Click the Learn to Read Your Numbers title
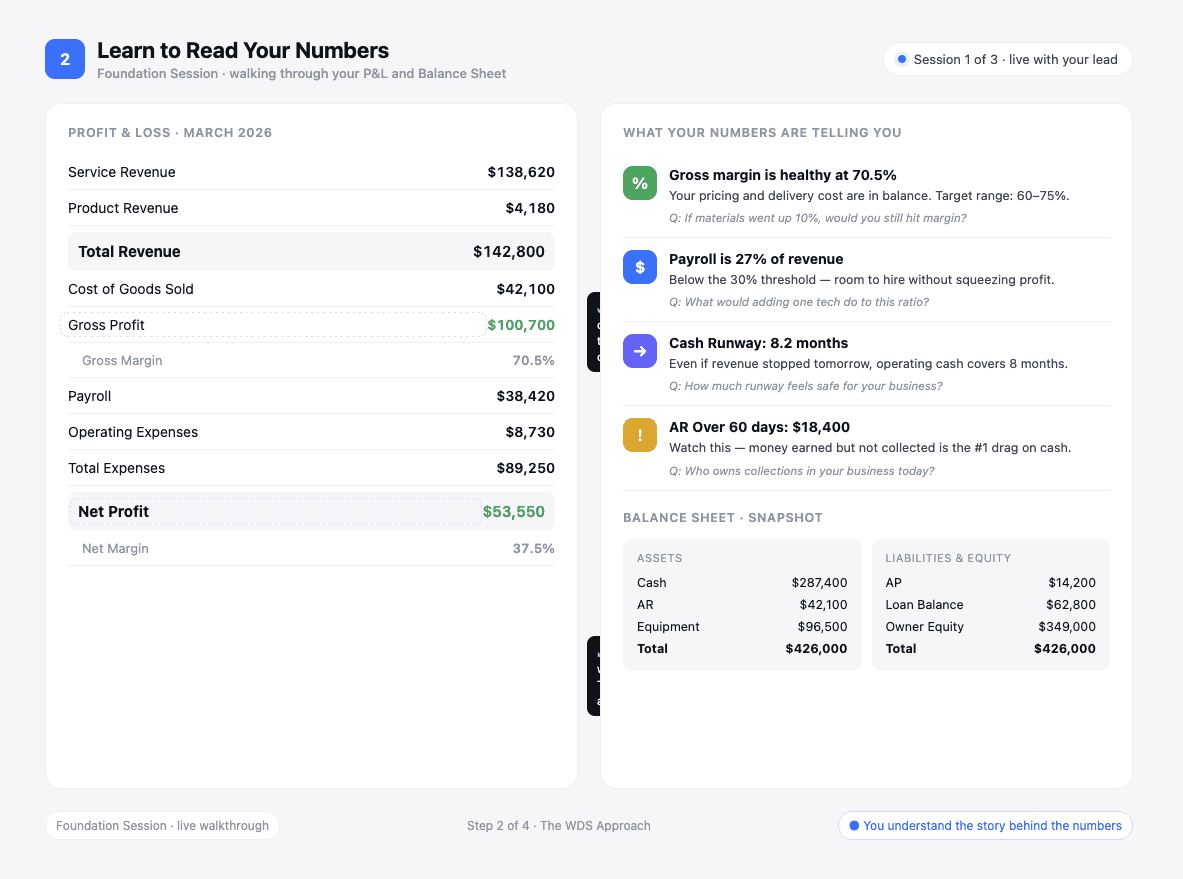The height and width of the screenshot is (879, 1183). [x=243, y=51]
